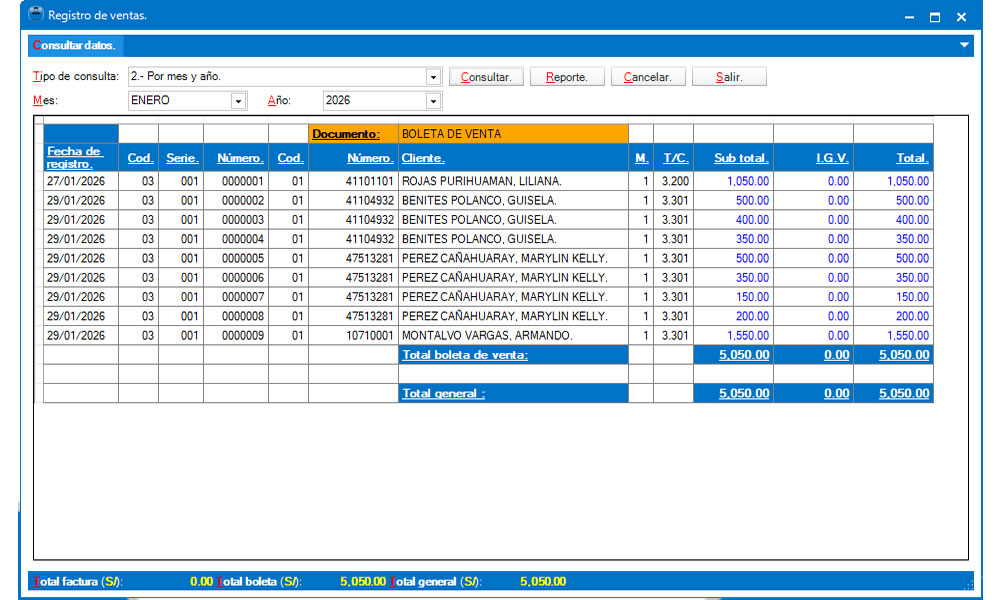The height and width of the screenshot is (600, 1000).
Task: Open the Año dropdown arrow
Action: 433,101
